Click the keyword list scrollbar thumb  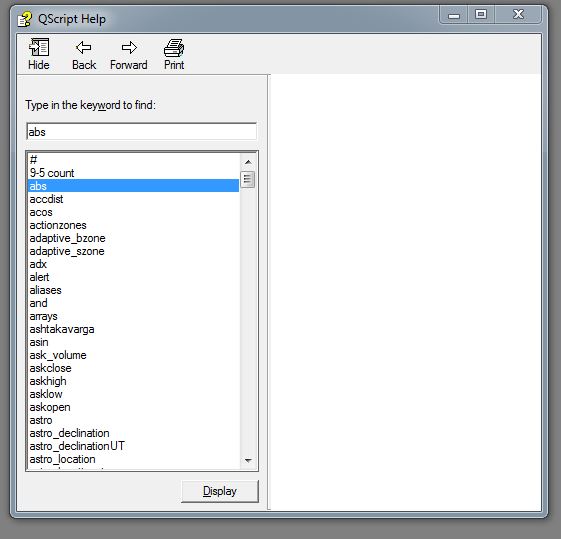click(x=248, y=179)
